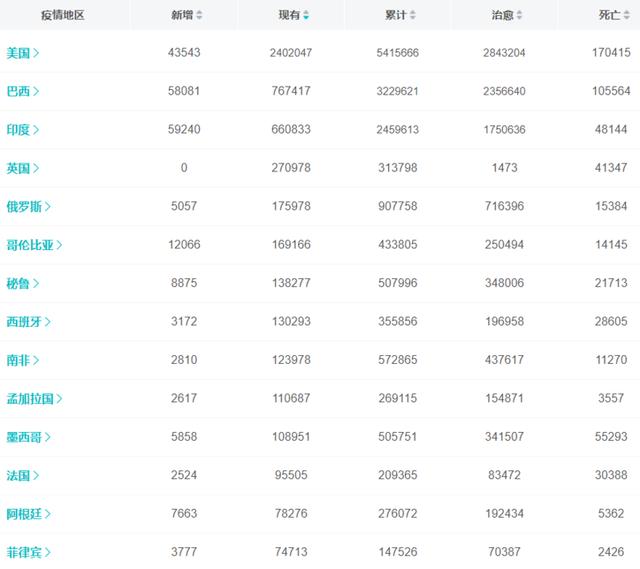
Task: Select Philippines existing value 74713
Action: (x=291, y=552)
